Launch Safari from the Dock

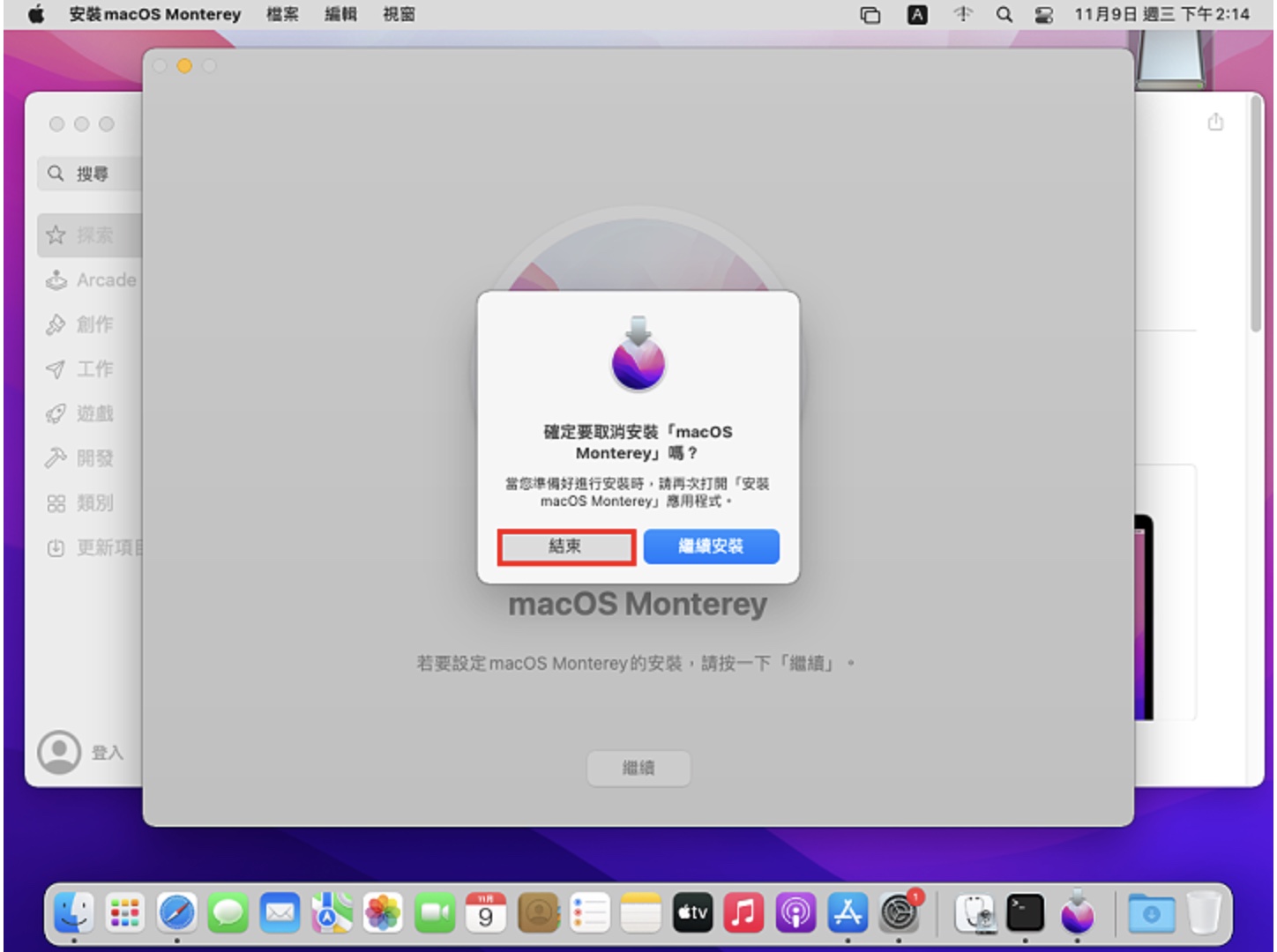(x=176, y=912)
